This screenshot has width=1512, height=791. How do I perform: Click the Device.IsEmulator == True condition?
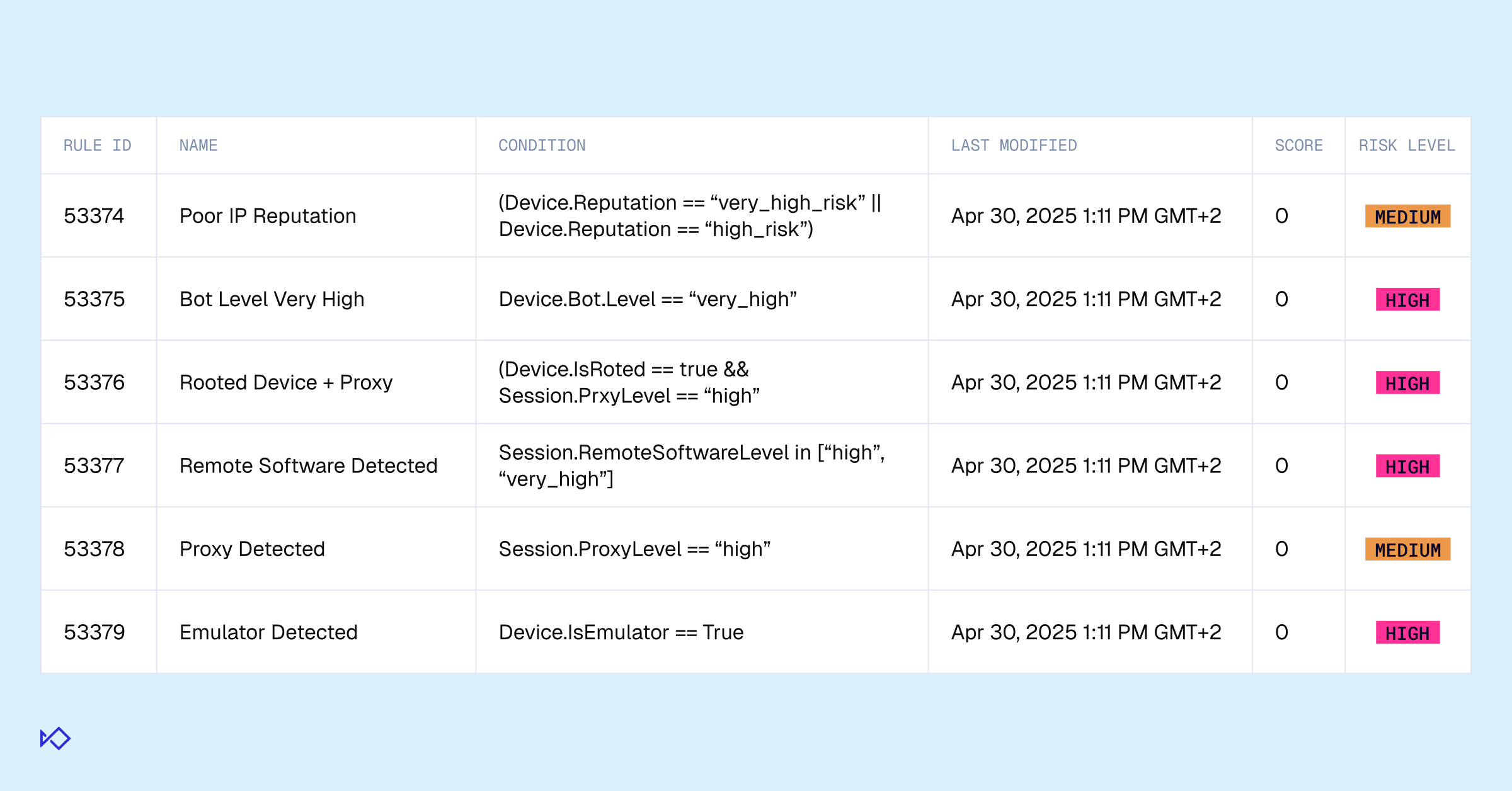pyautogui.click(x=621, y=632)
